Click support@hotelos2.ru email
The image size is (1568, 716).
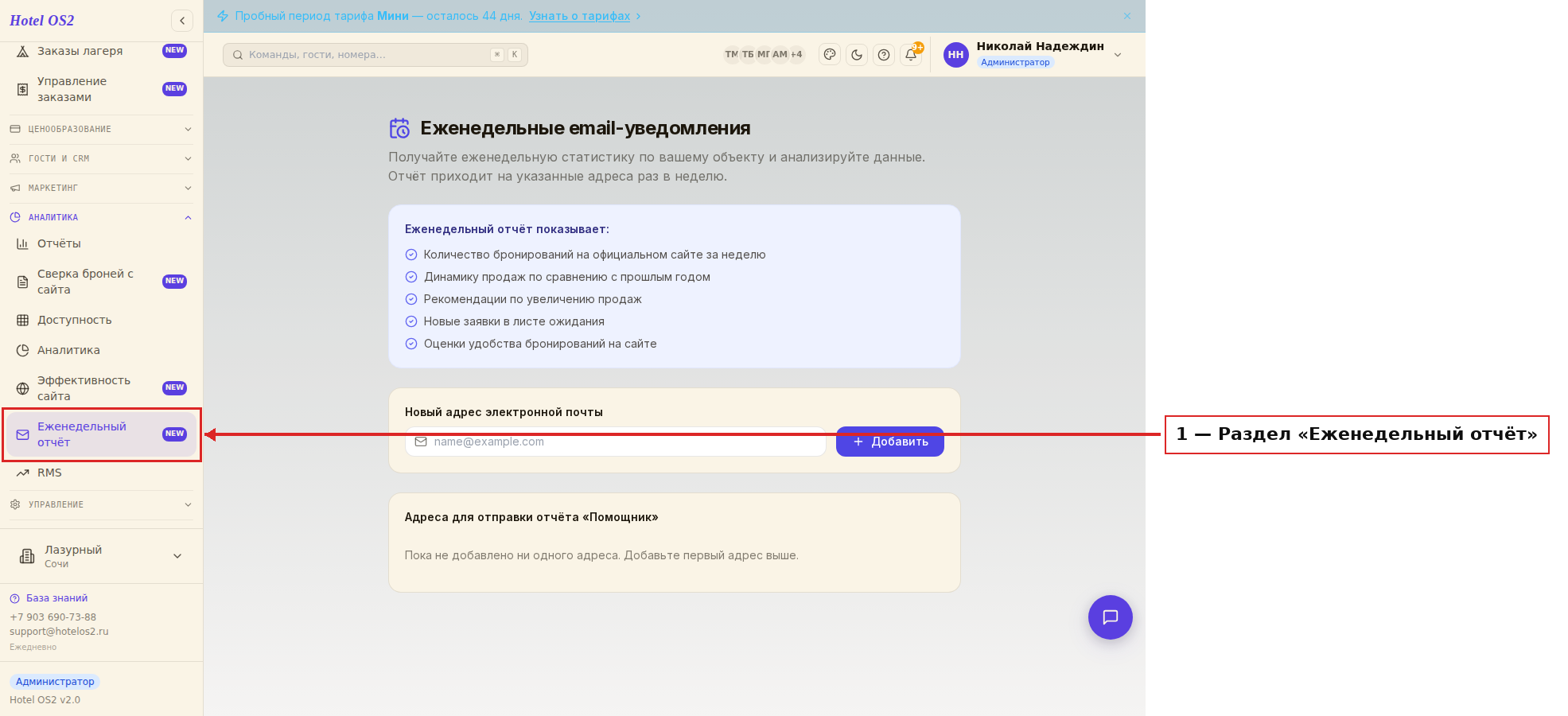[59, 632]
